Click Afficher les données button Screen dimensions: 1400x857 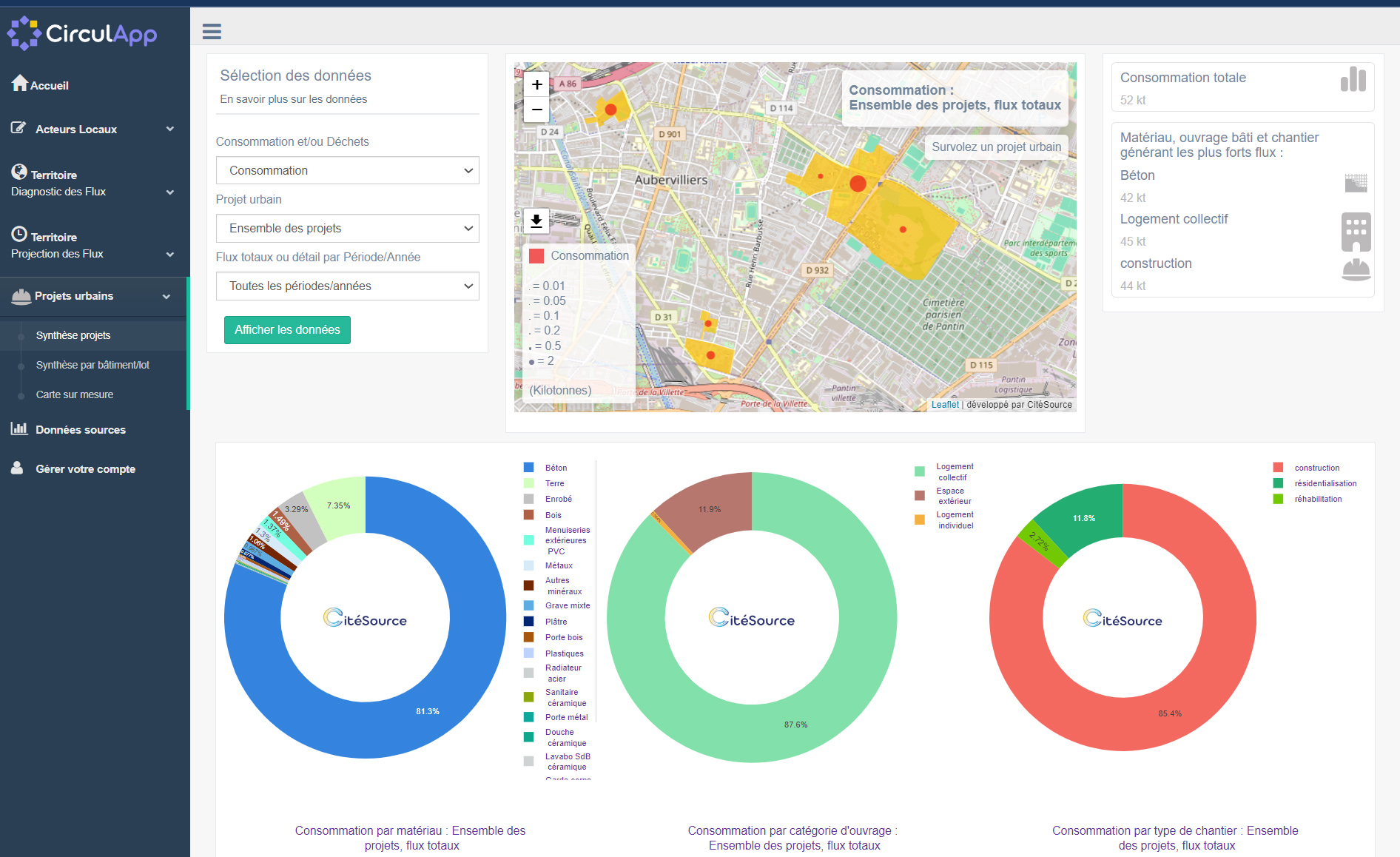tap(287, 330)
